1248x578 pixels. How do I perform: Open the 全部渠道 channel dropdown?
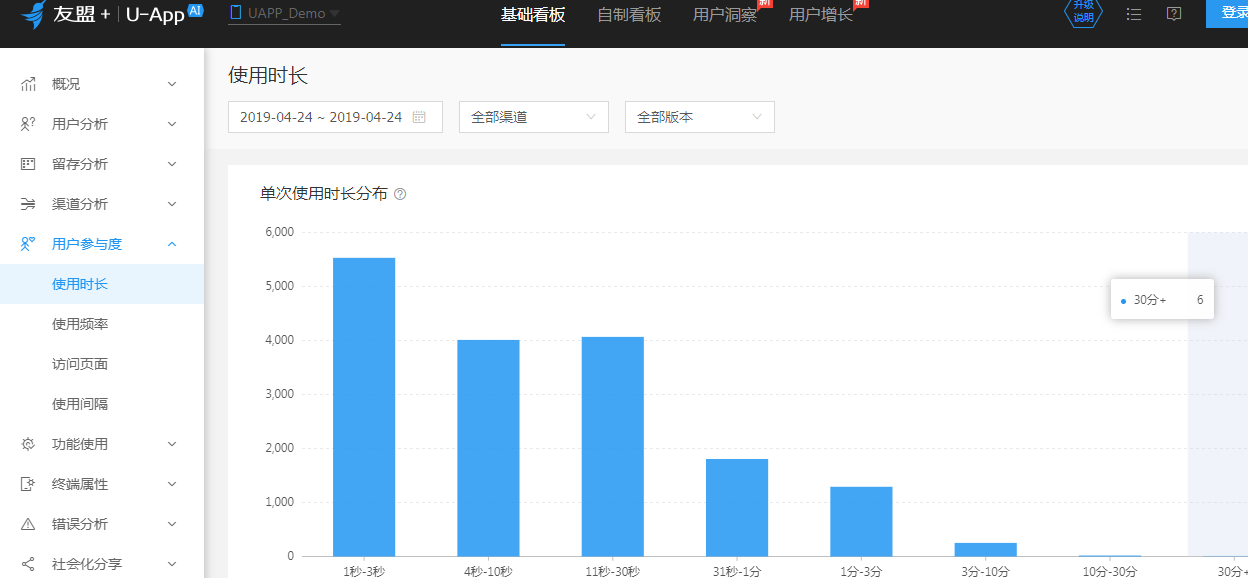[x=533, y=117]
